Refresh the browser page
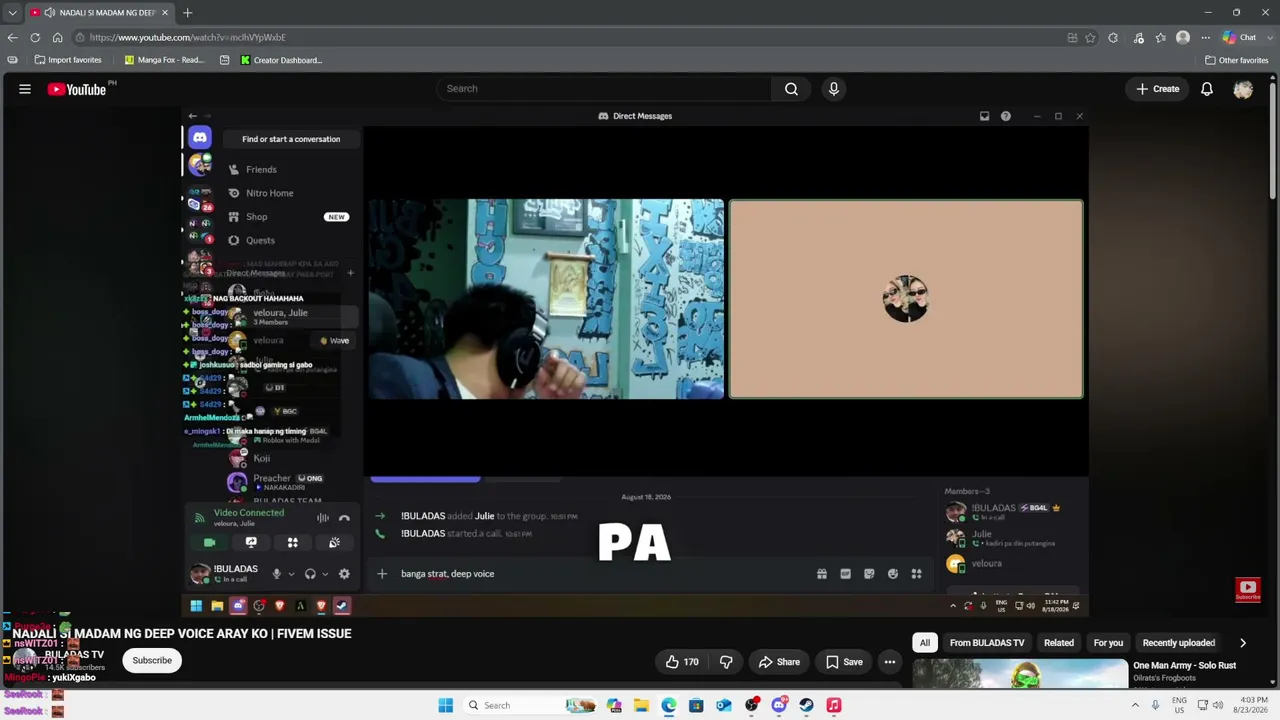The image size is (1280, 720). coord(35,38)
